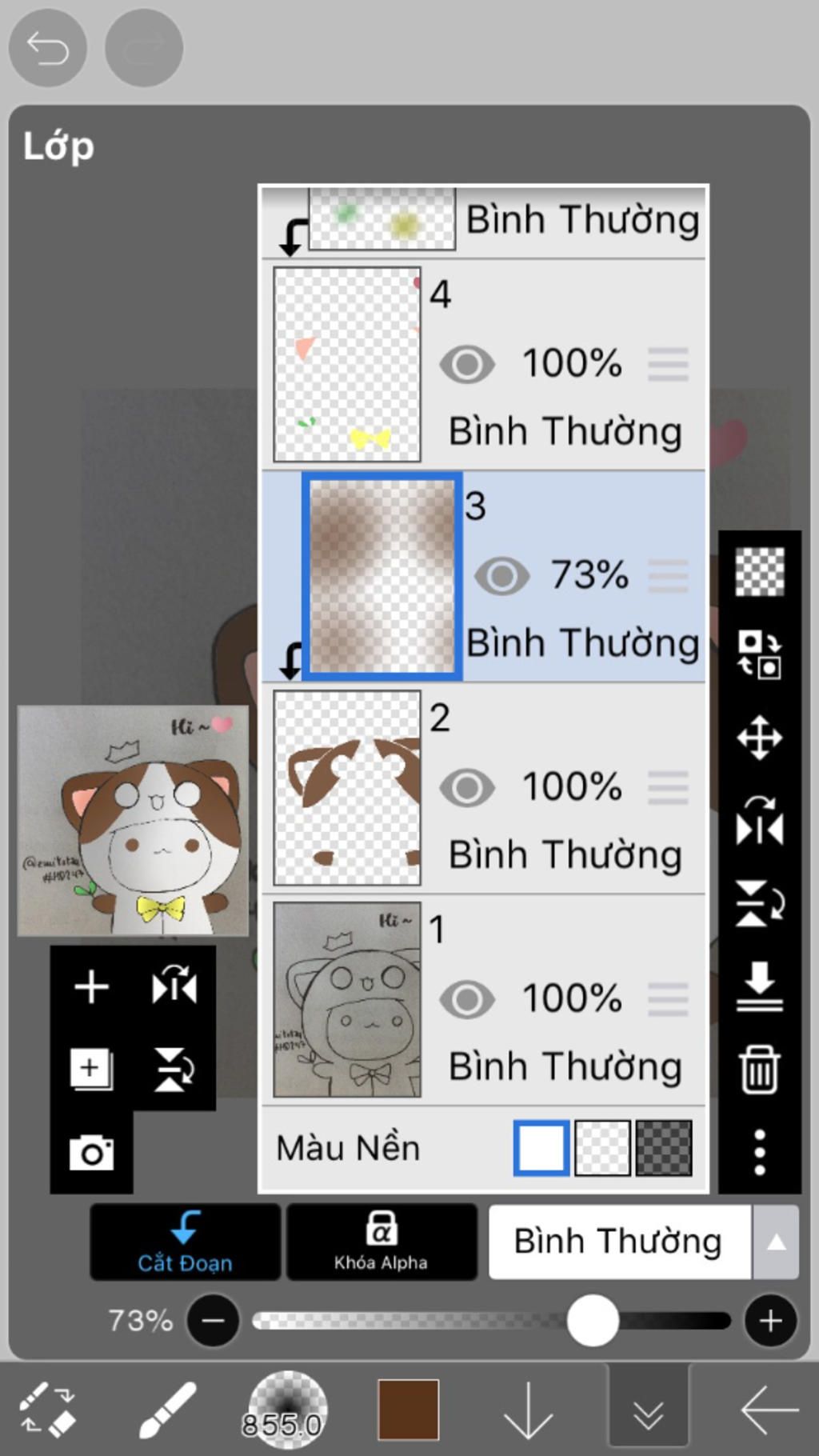819x1456 pixels.
Task: Merge layer down with download arrow icon
Action: pos(759,986)
